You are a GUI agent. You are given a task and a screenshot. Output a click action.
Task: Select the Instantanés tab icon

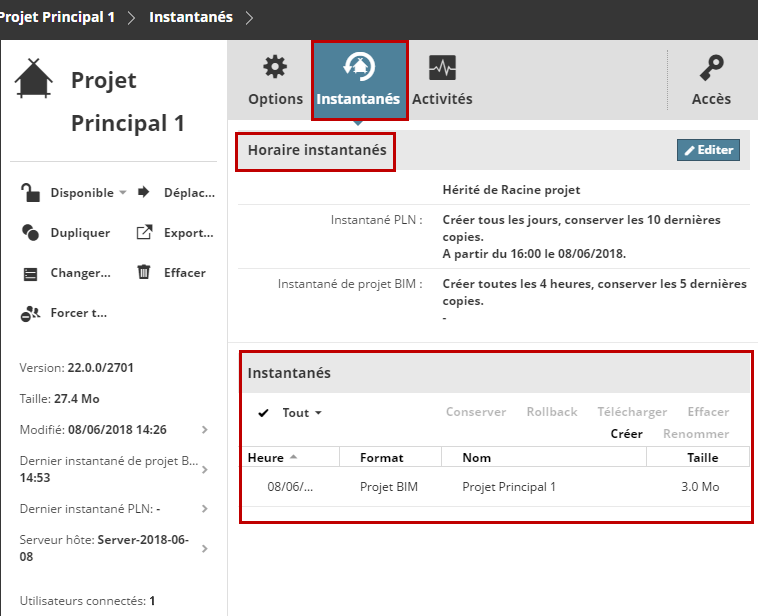coord(359,66)
